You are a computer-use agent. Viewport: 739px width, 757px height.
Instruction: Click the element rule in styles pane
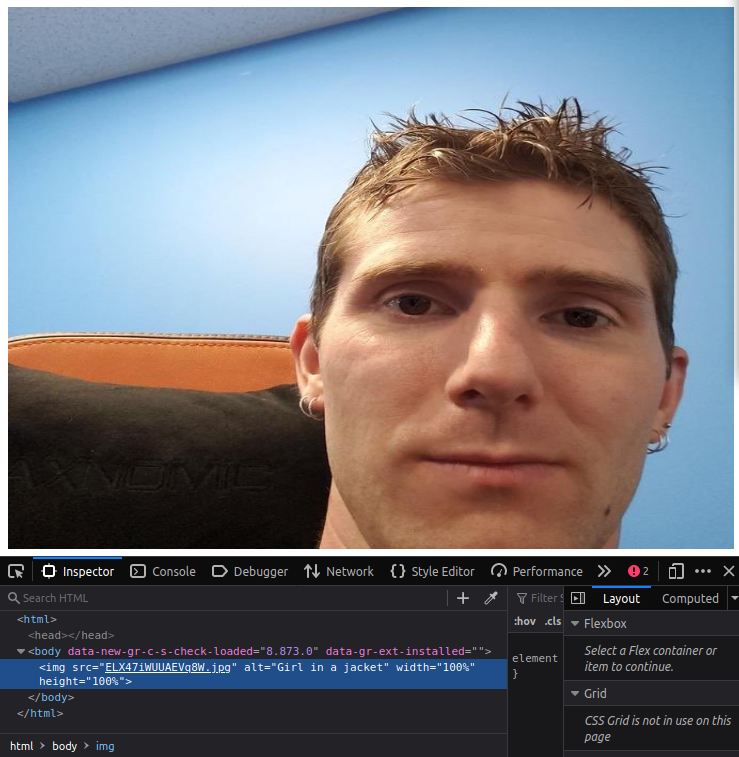coord(535,658)
